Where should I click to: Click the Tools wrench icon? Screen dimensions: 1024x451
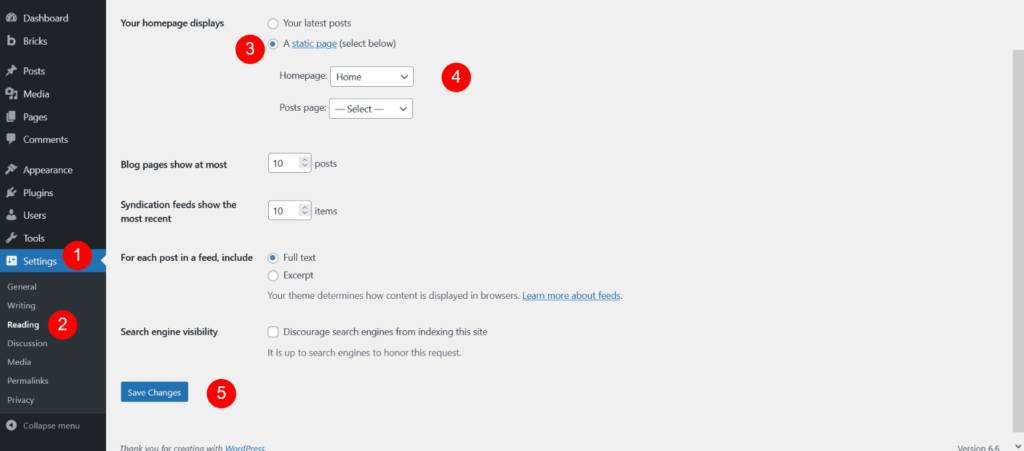(11, 238)
